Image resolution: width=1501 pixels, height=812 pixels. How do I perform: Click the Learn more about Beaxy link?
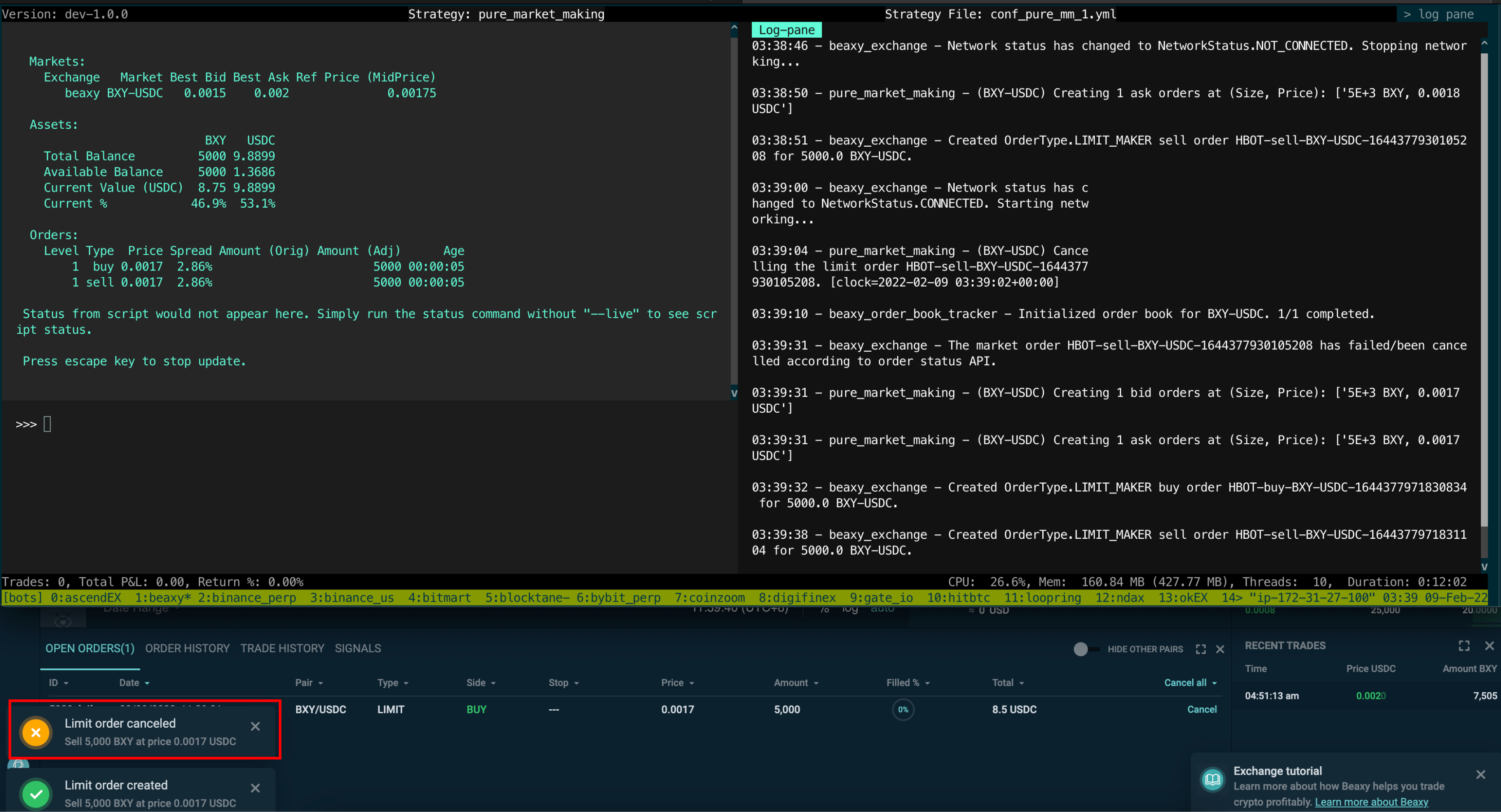tap(1371, 802)
